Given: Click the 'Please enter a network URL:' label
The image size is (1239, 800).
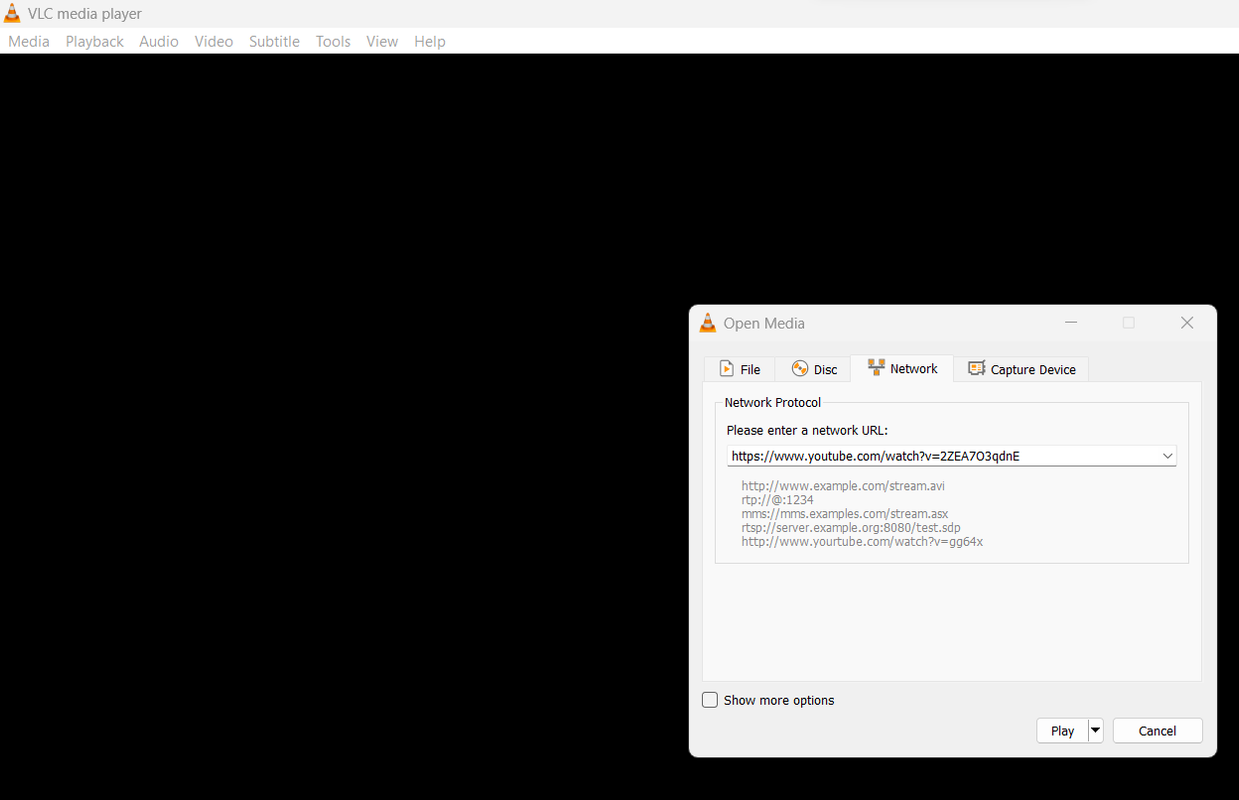Looking at the screenshot, I should (x=807, y=431).
